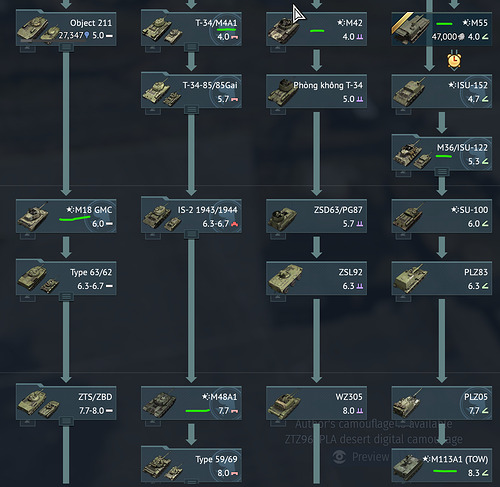500x487 pixels.
Task: Click the SU-100 tank icon
Action: (x=408, y=217)
